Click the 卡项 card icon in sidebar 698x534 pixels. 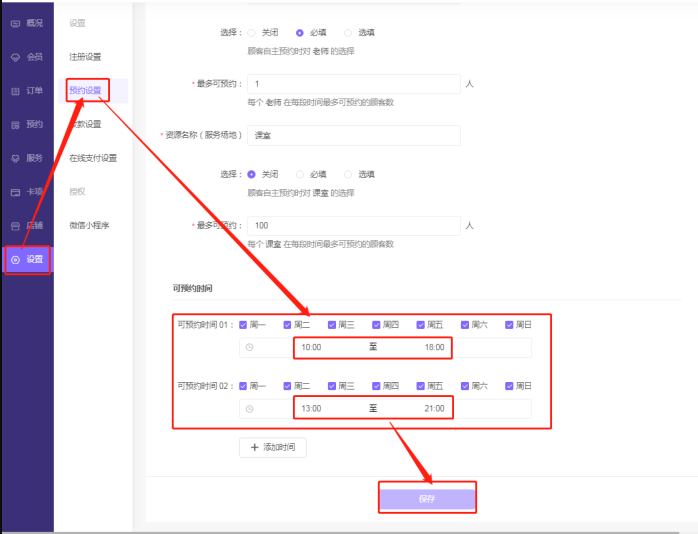pos(16,192)
